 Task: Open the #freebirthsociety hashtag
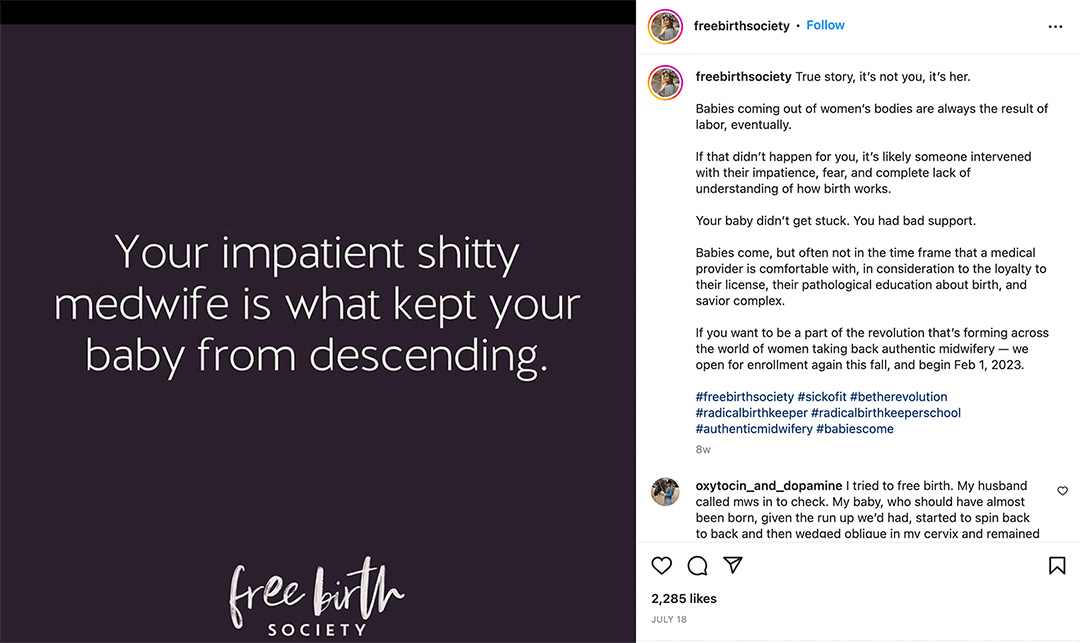pos(744,396)
